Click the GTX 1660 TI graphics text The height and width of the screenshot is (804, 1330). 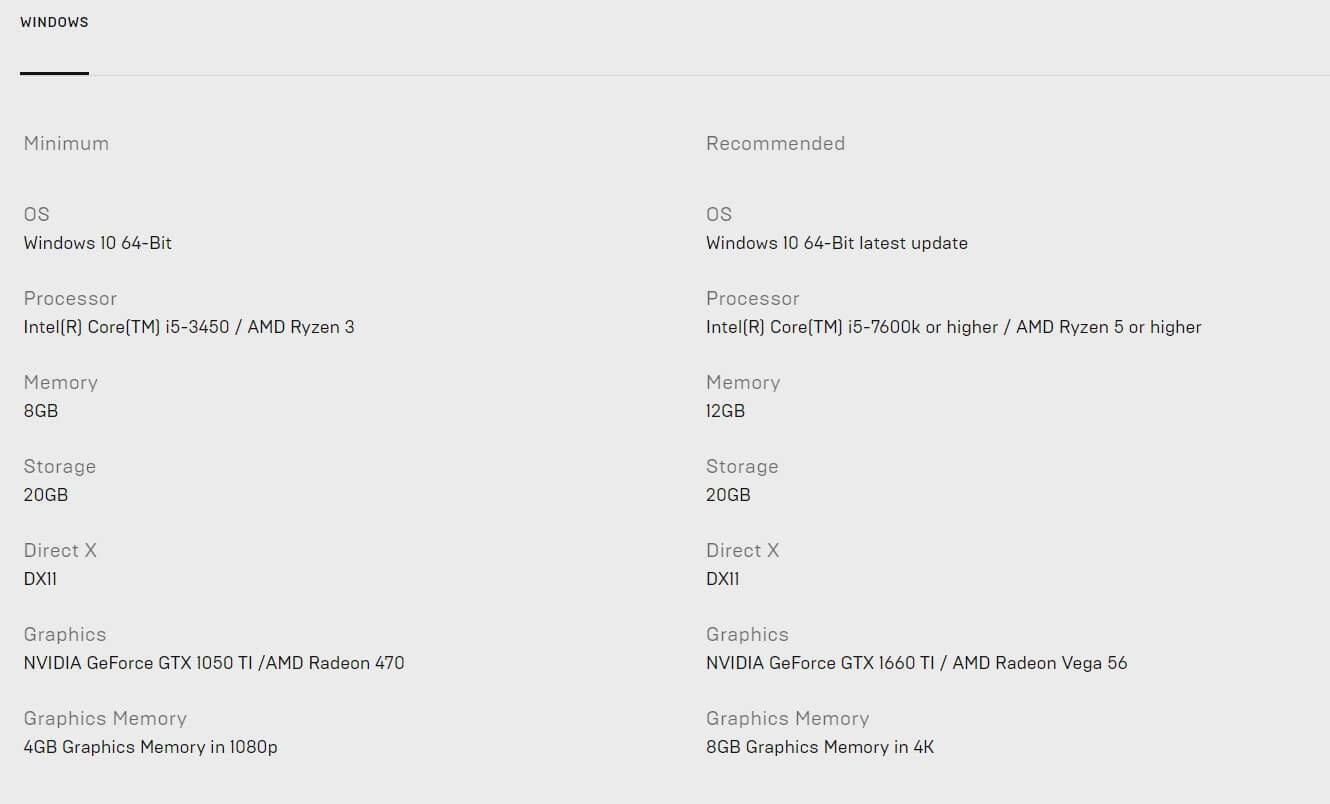[916, 663]
